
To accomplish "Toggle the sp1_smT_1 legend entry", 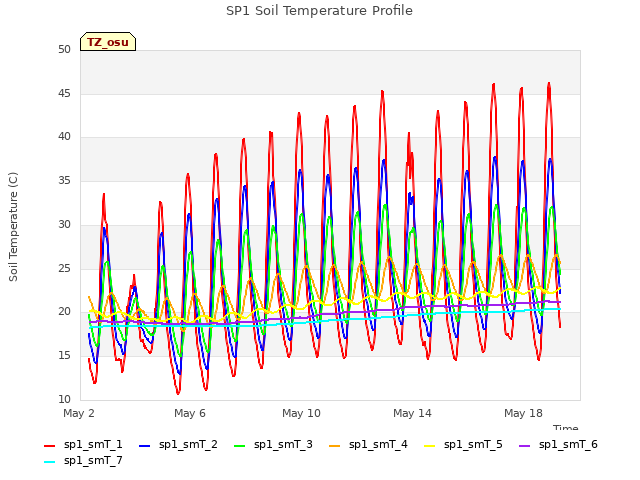I will click(x=83, y=444).
